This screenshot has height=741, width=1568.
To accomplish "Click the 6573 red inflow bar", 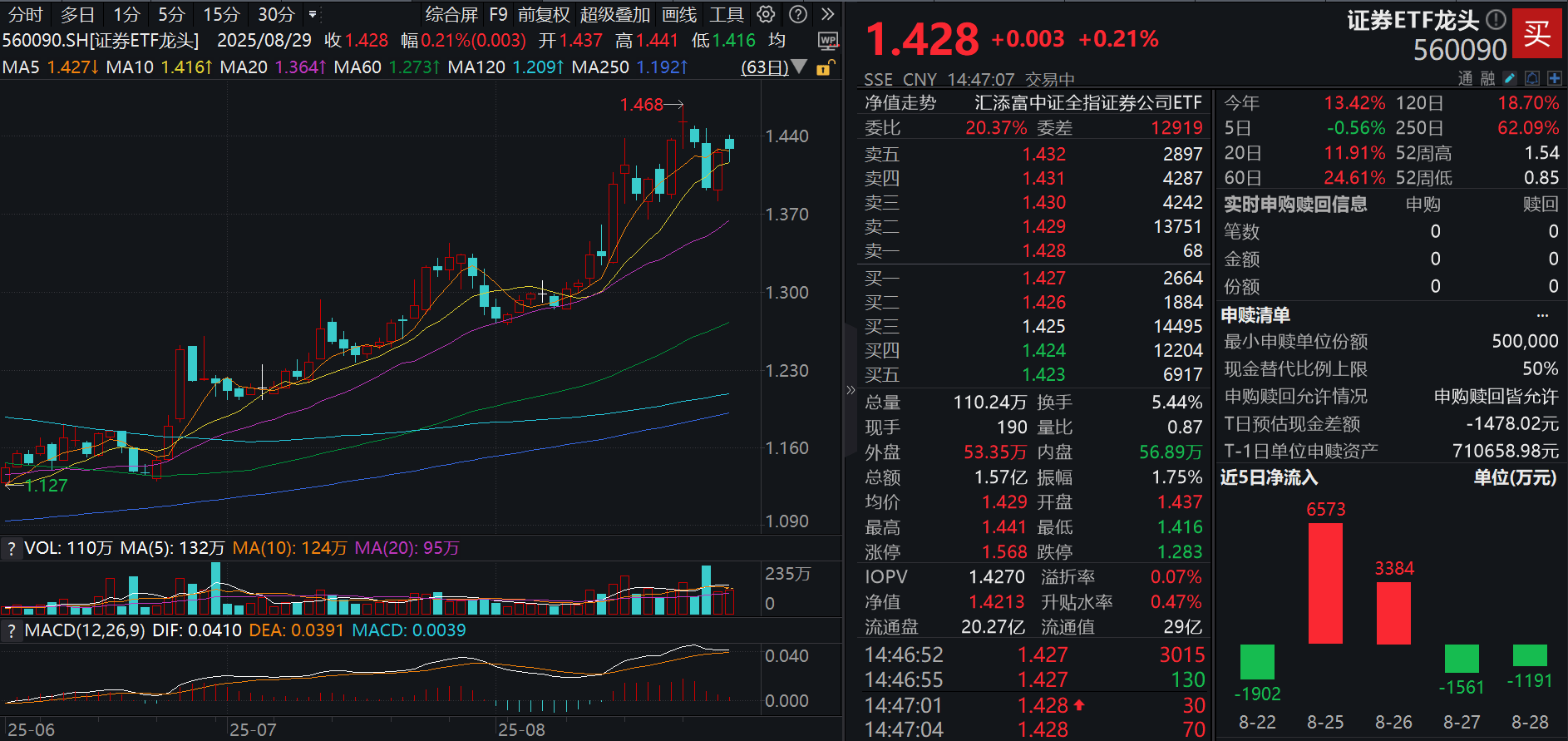I will [x=1325, y=583].
